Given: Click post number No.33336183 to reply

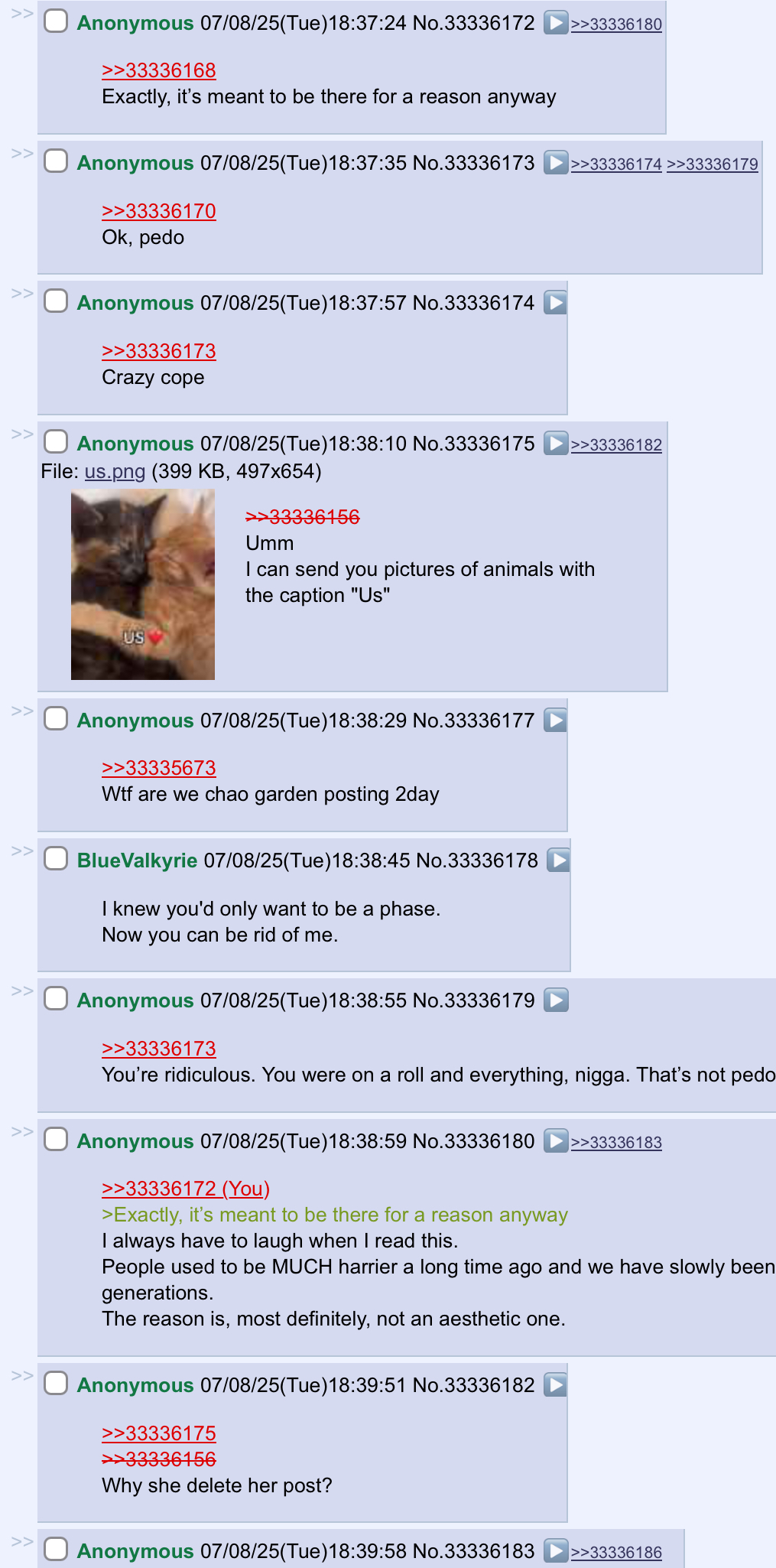Looking at the screenshot, I should (x=473, y=1551).
